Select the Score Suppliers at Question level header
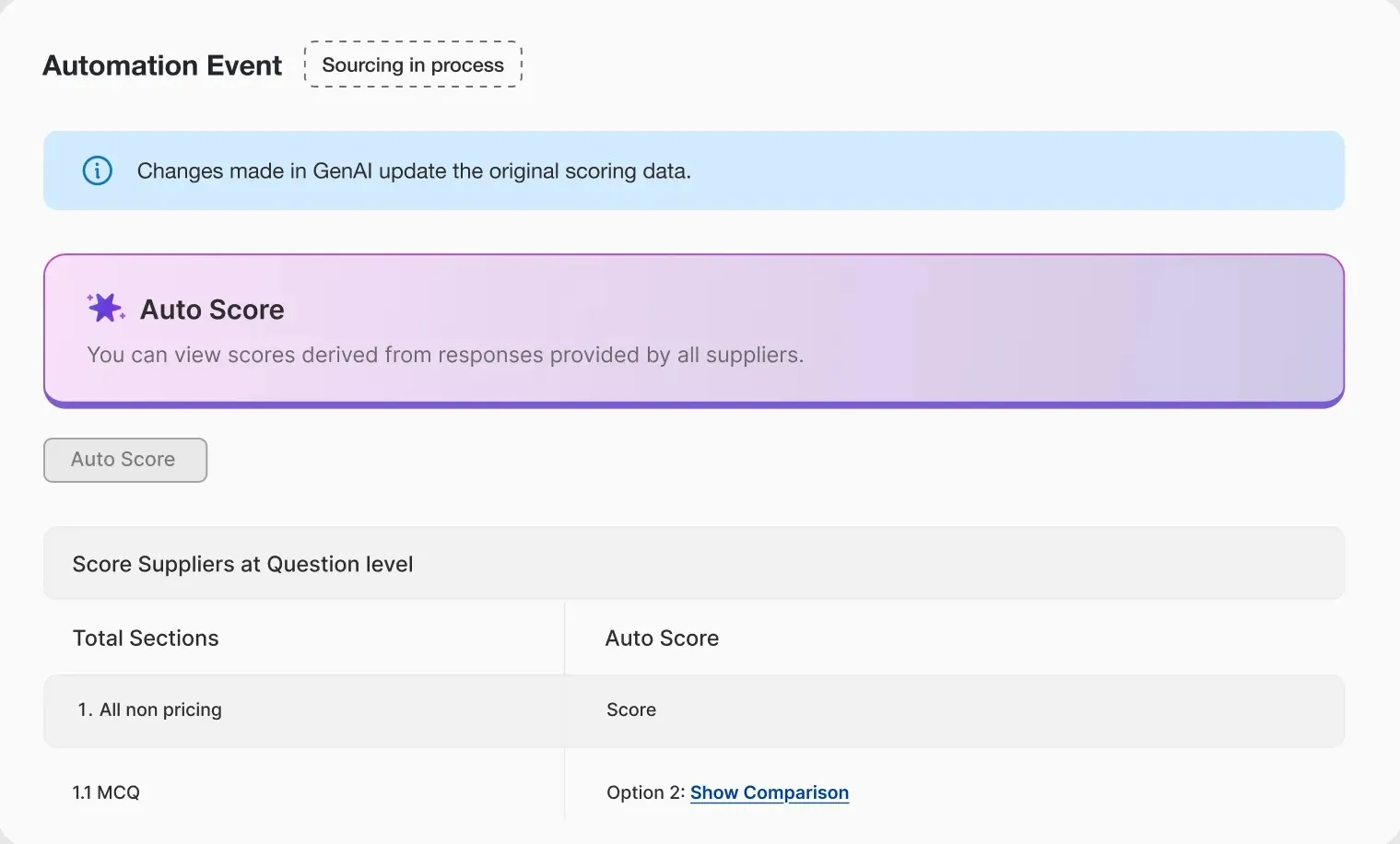This screenshot has width=1400, height=844. 694,563
